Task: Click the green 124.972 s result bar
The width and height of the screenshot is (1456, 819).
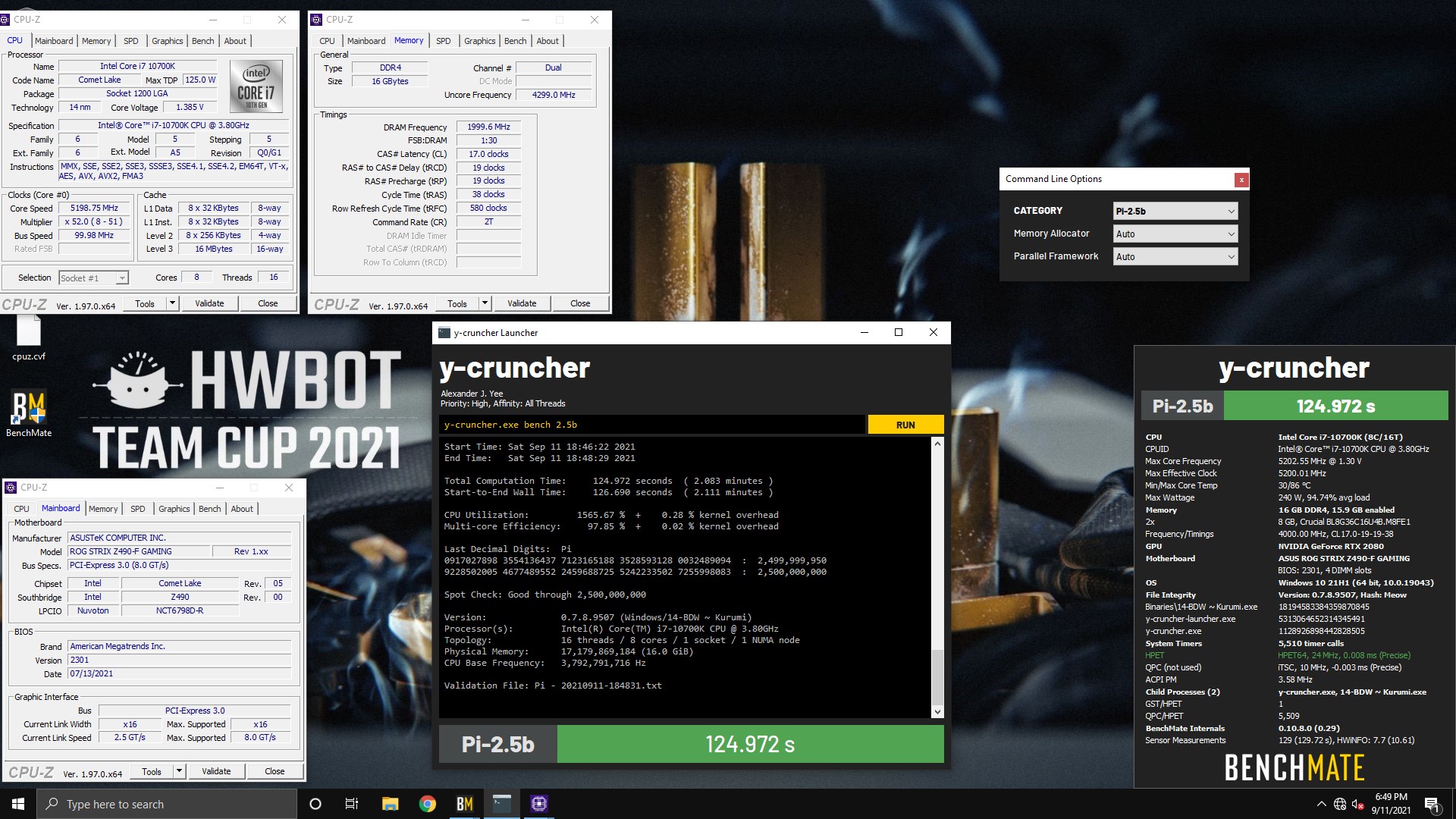Action: pyautogui.click(x=750, y=744)
